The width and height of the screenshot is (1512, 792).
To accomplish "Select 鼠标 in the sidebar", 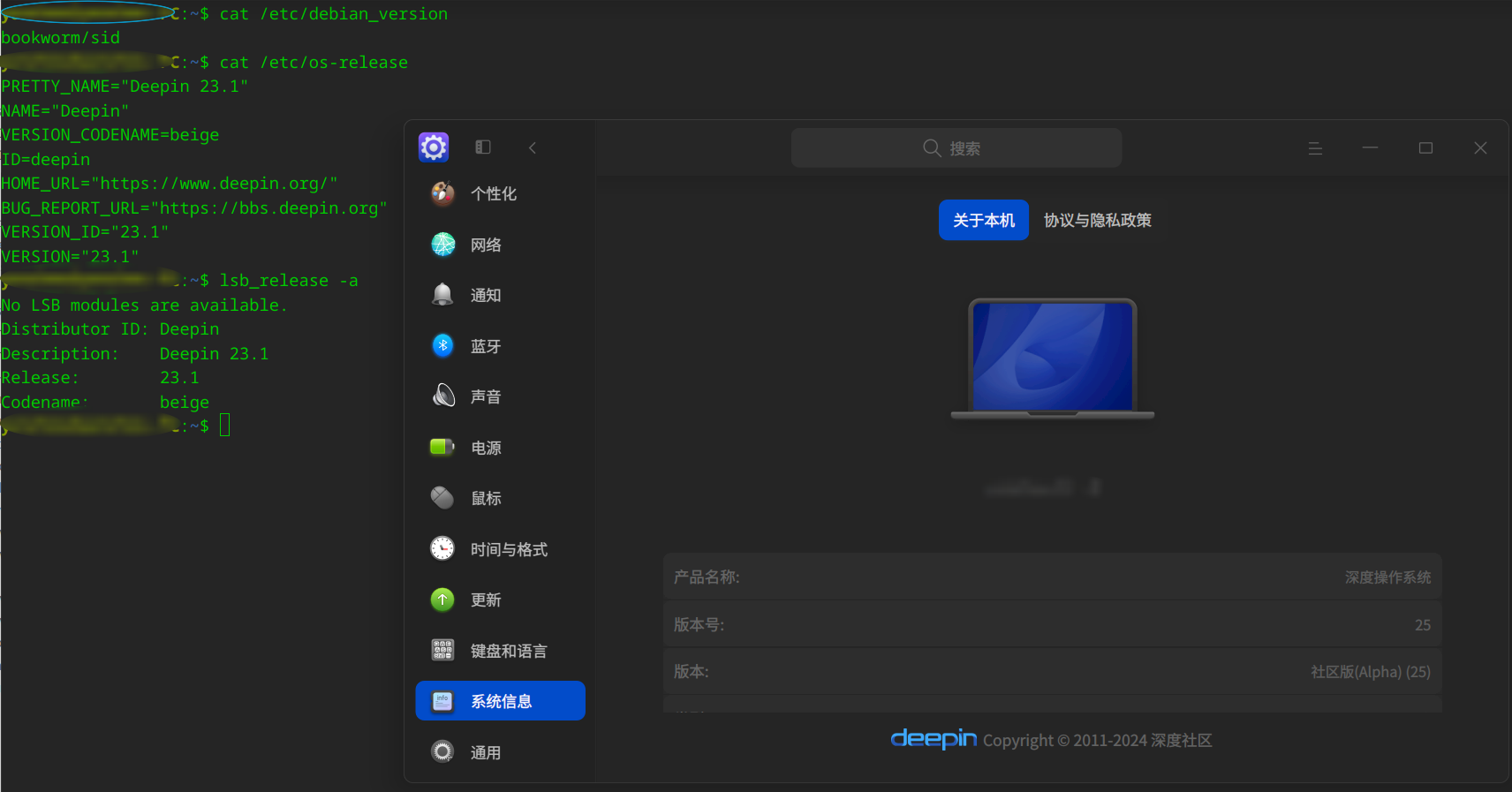I will coord(501,498).
